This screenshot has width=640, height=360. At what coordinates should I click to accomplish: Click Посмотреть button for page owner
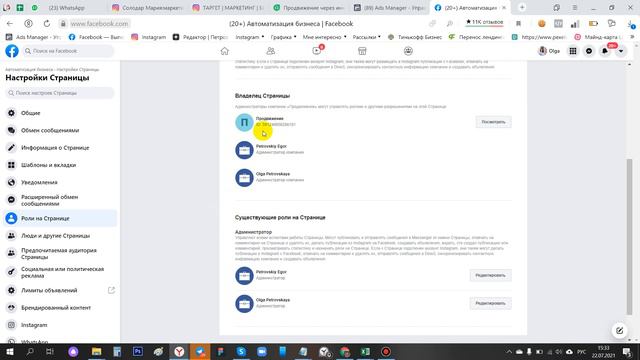point(493,122)
